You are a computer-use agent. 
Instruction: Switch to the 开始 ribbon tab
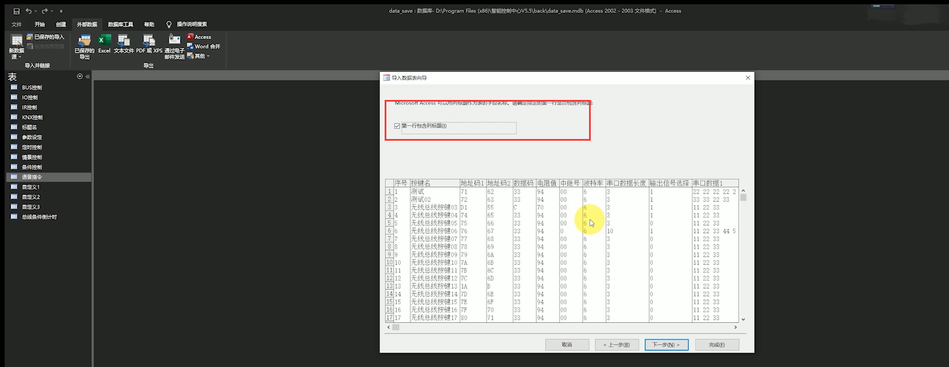coord(39,24)
